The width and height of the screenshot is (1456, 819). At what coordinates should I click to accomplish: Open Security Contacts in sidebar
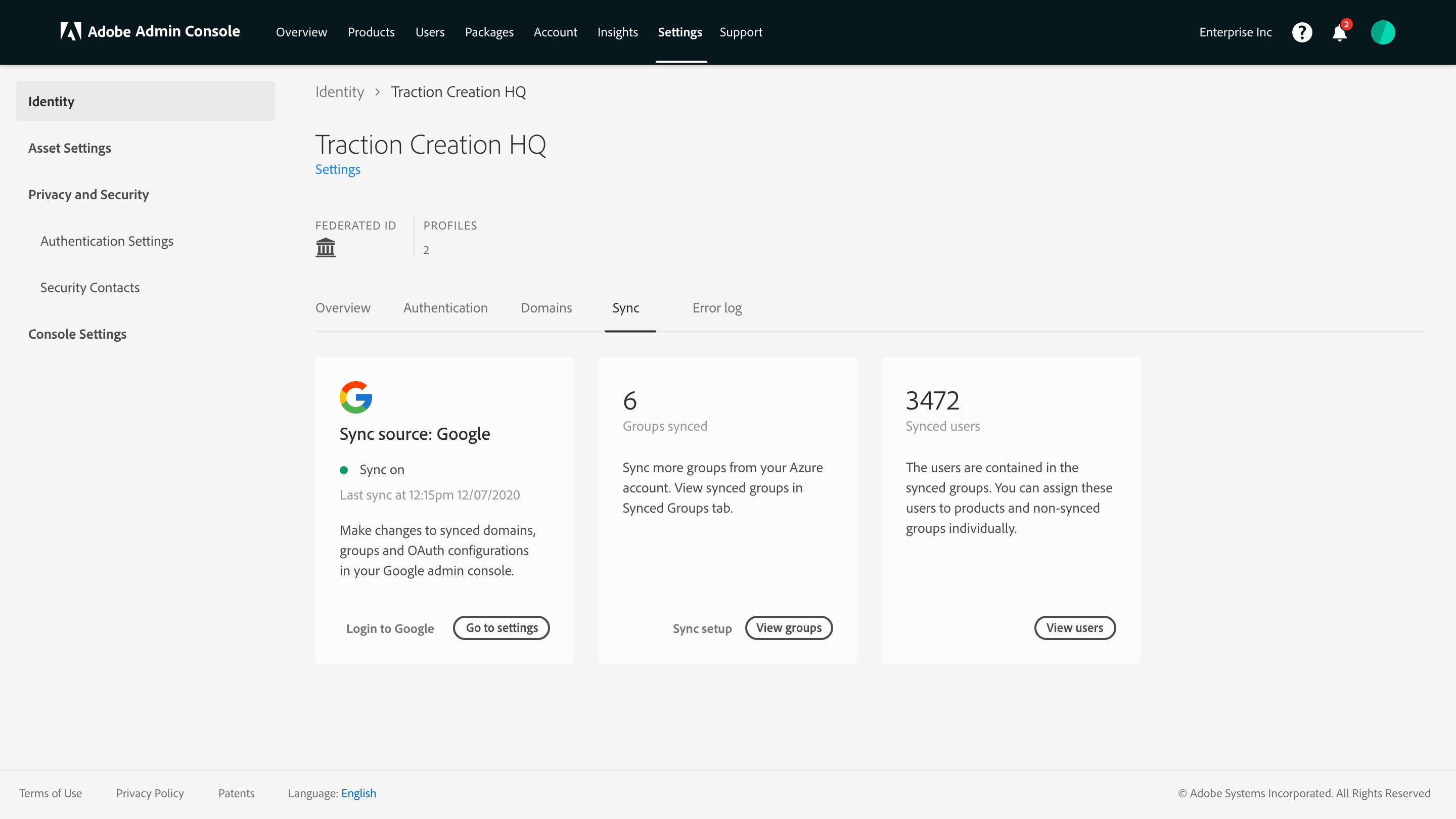pyautogui.click(x=90, y=288)
